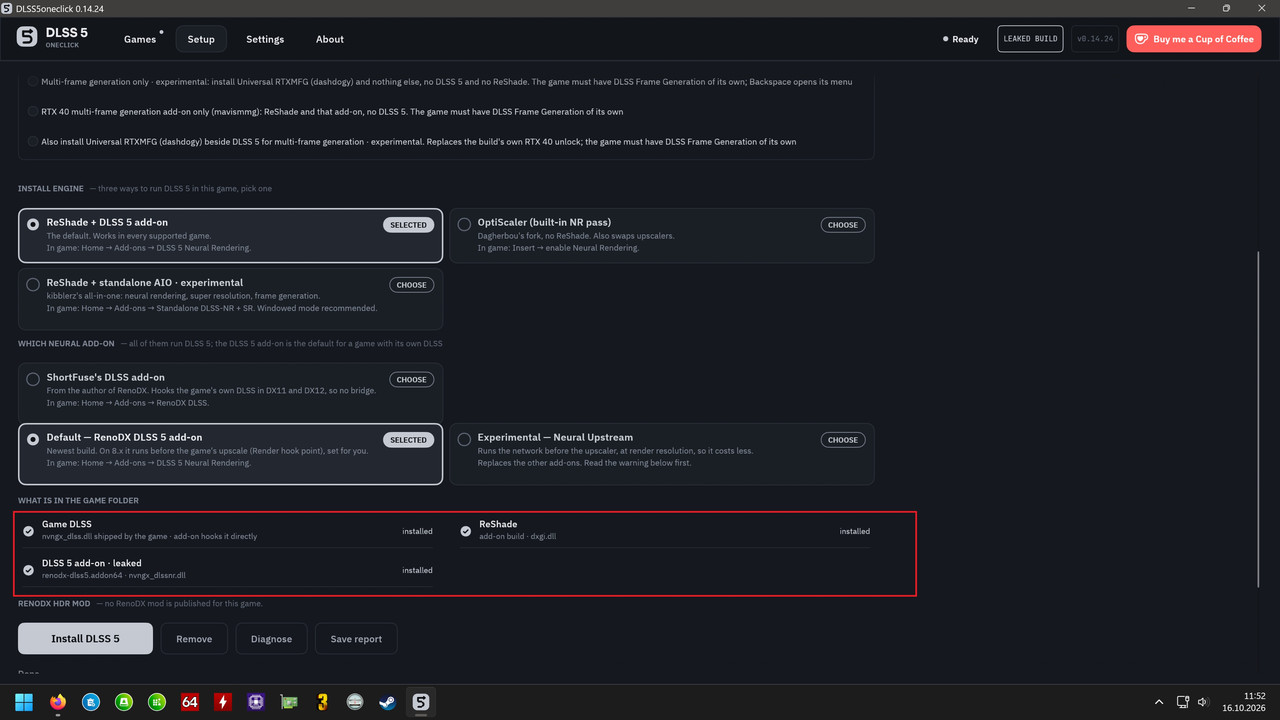The width and height of the screenshot is (1280, 720).
Task: Click the Install DLSS 5 button
Action: [85, 639]
